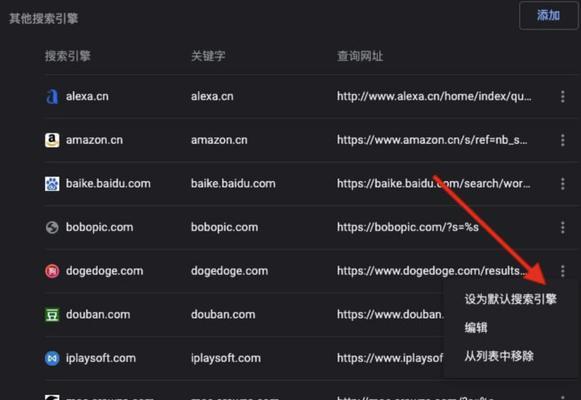The image size is (581, 400).
Task: Choose 设为默认搜索引擎 from context menu
Action: [x=511, y=299]
